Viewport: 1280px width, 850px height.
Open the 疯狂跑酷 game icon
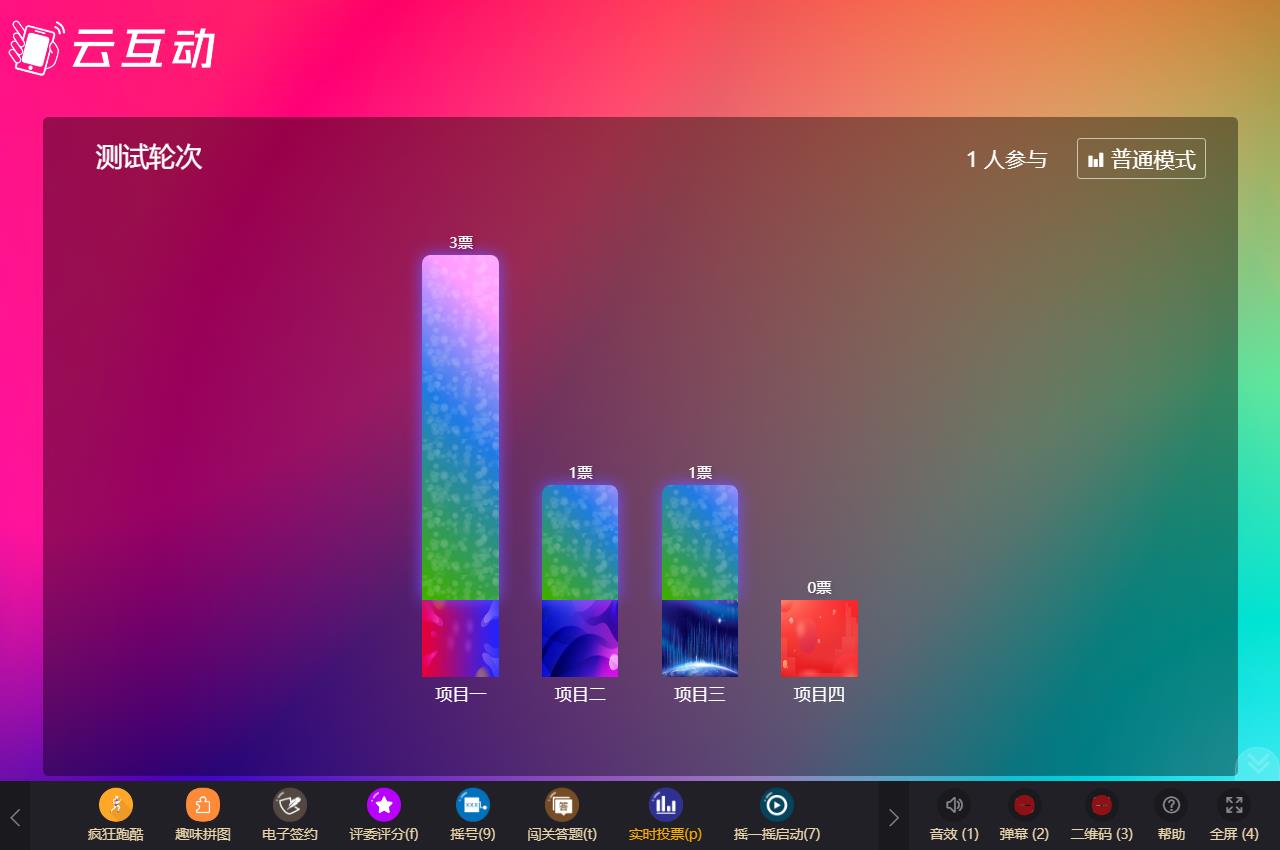point(115,805)
